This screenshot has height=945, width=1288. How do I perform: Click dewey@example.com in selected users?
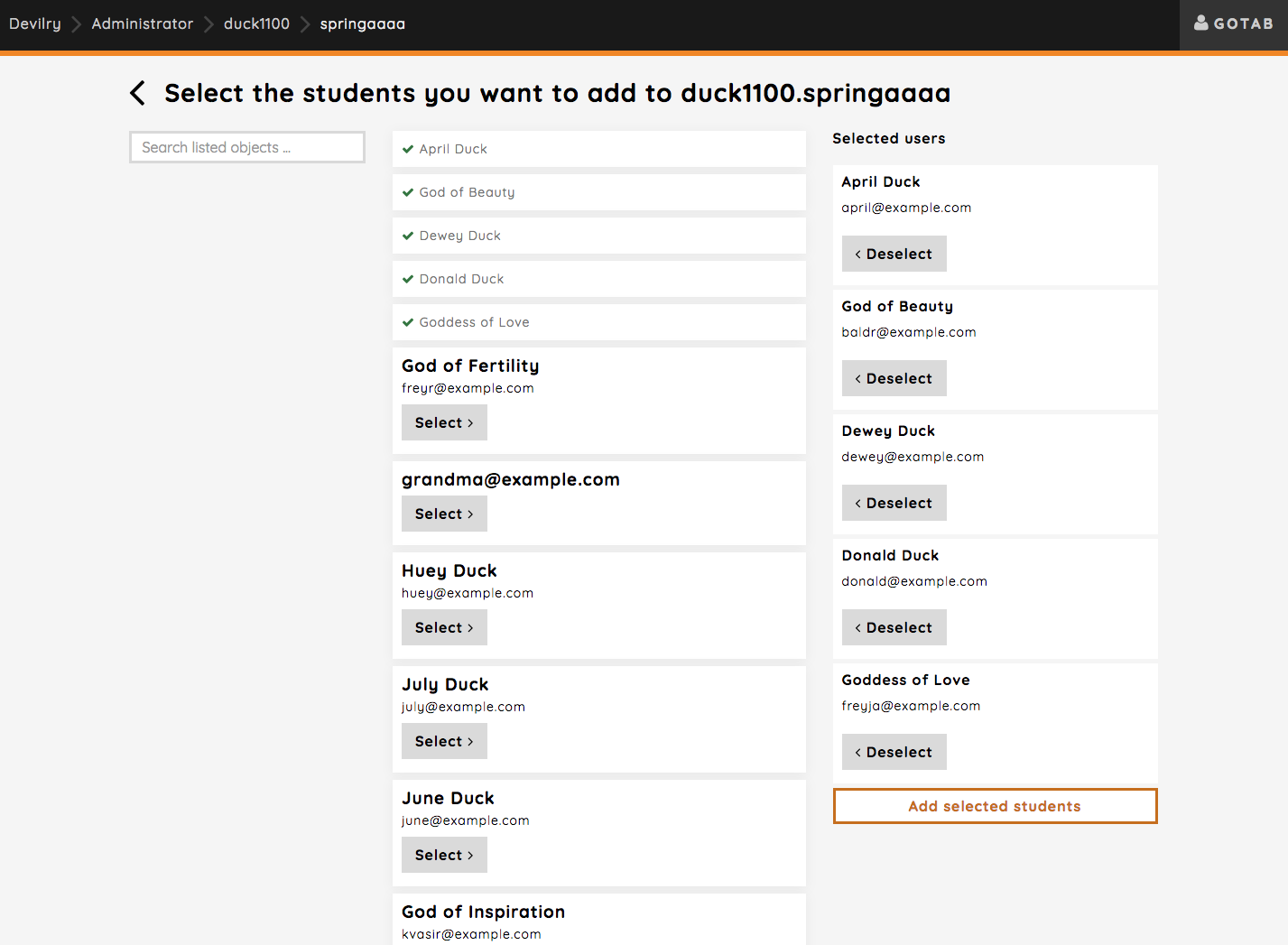click(x=913, y=457)
